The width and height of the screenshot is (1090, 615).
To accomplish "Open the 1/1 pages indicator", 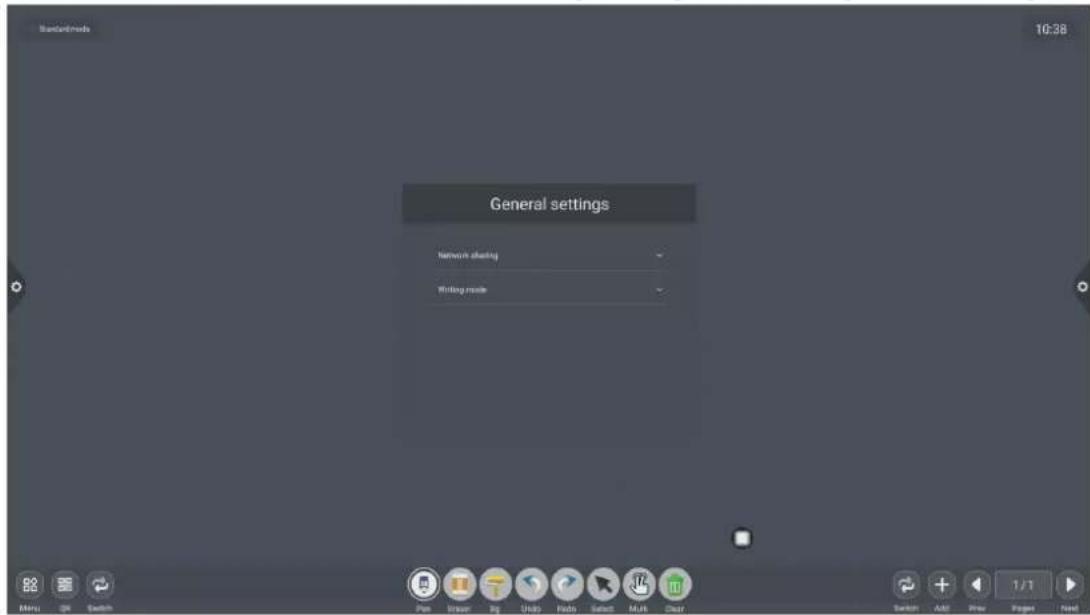I will 1023,584.
